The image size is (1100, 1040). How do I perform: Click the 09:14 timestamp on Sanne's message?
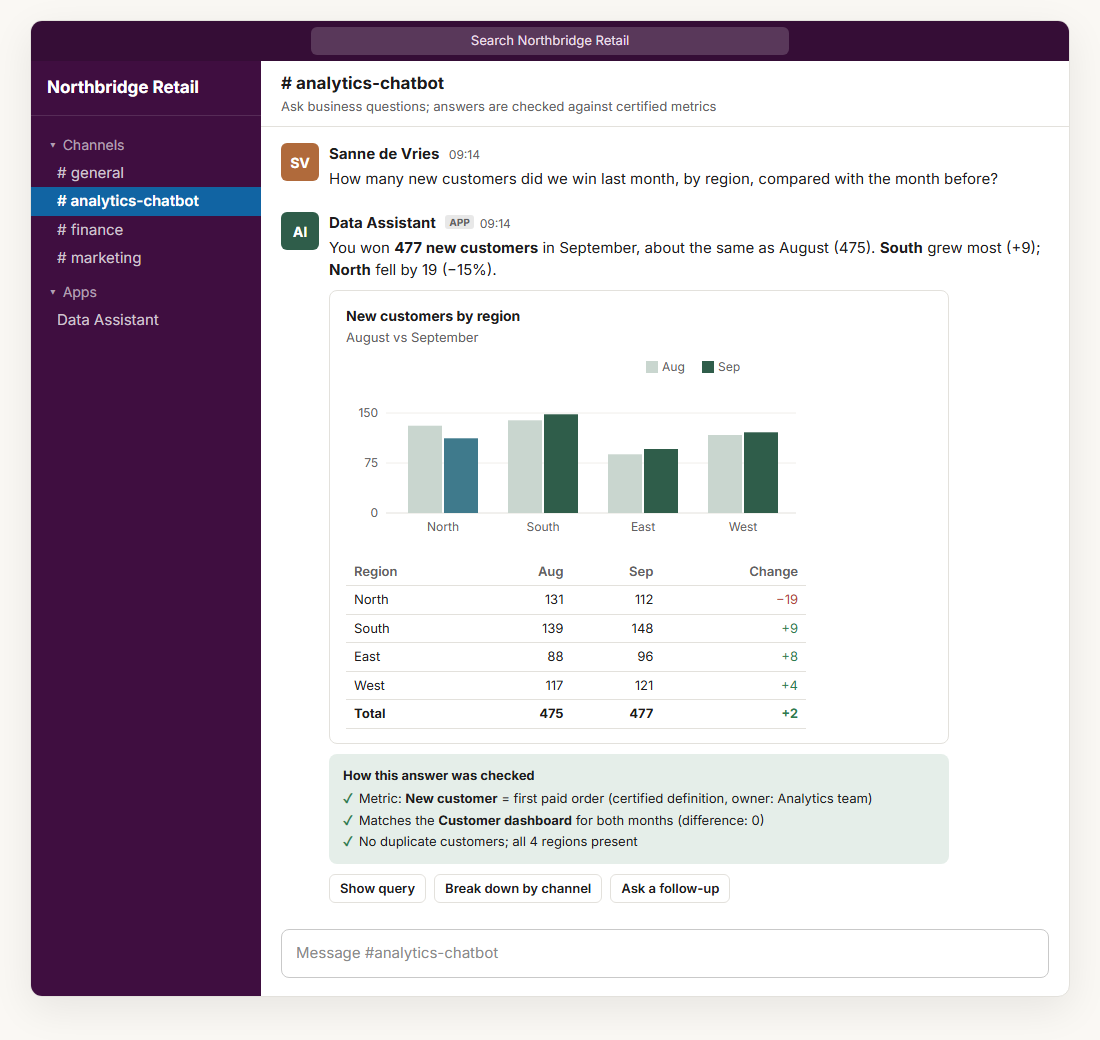pos(464,154)
